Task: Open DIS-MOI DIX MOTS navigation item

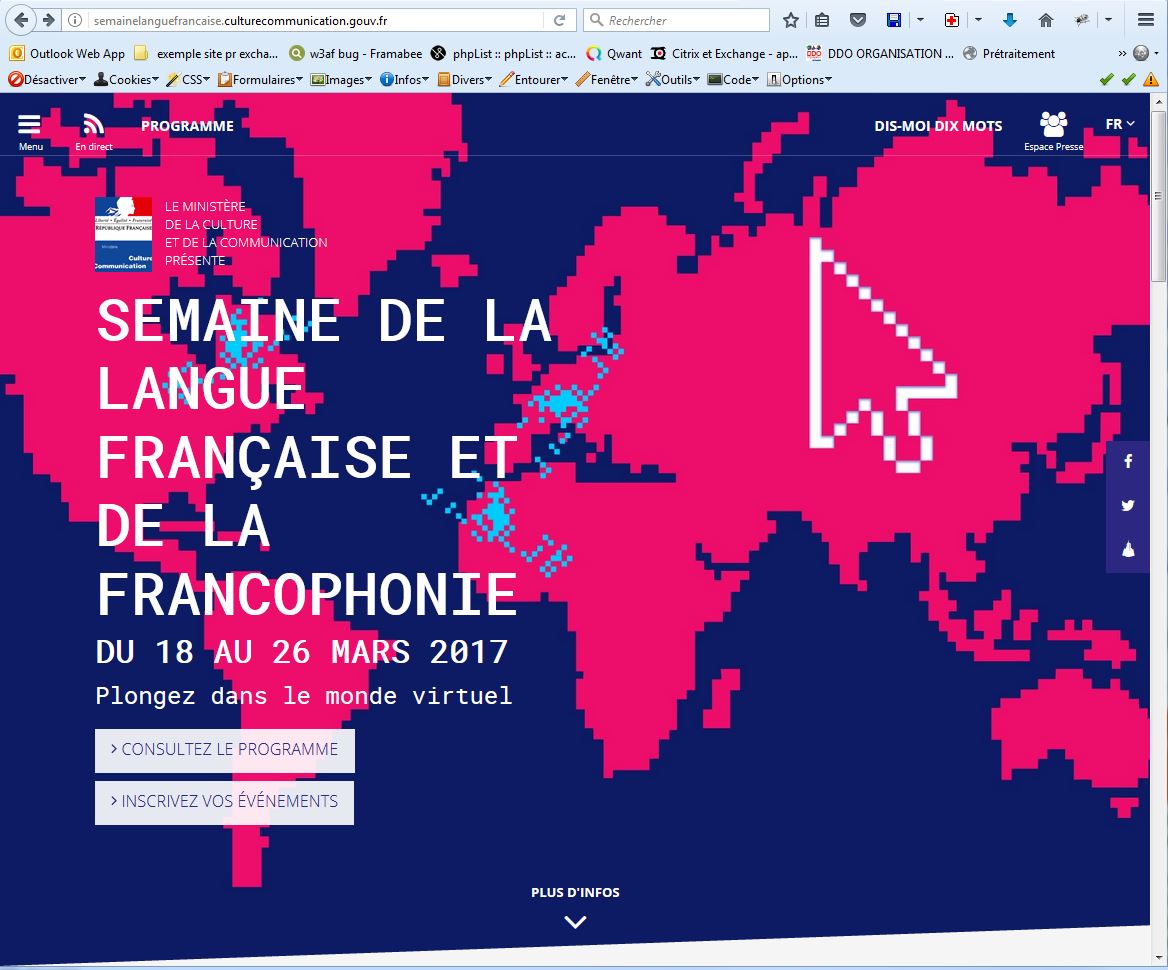Action: tap(938, 126)
